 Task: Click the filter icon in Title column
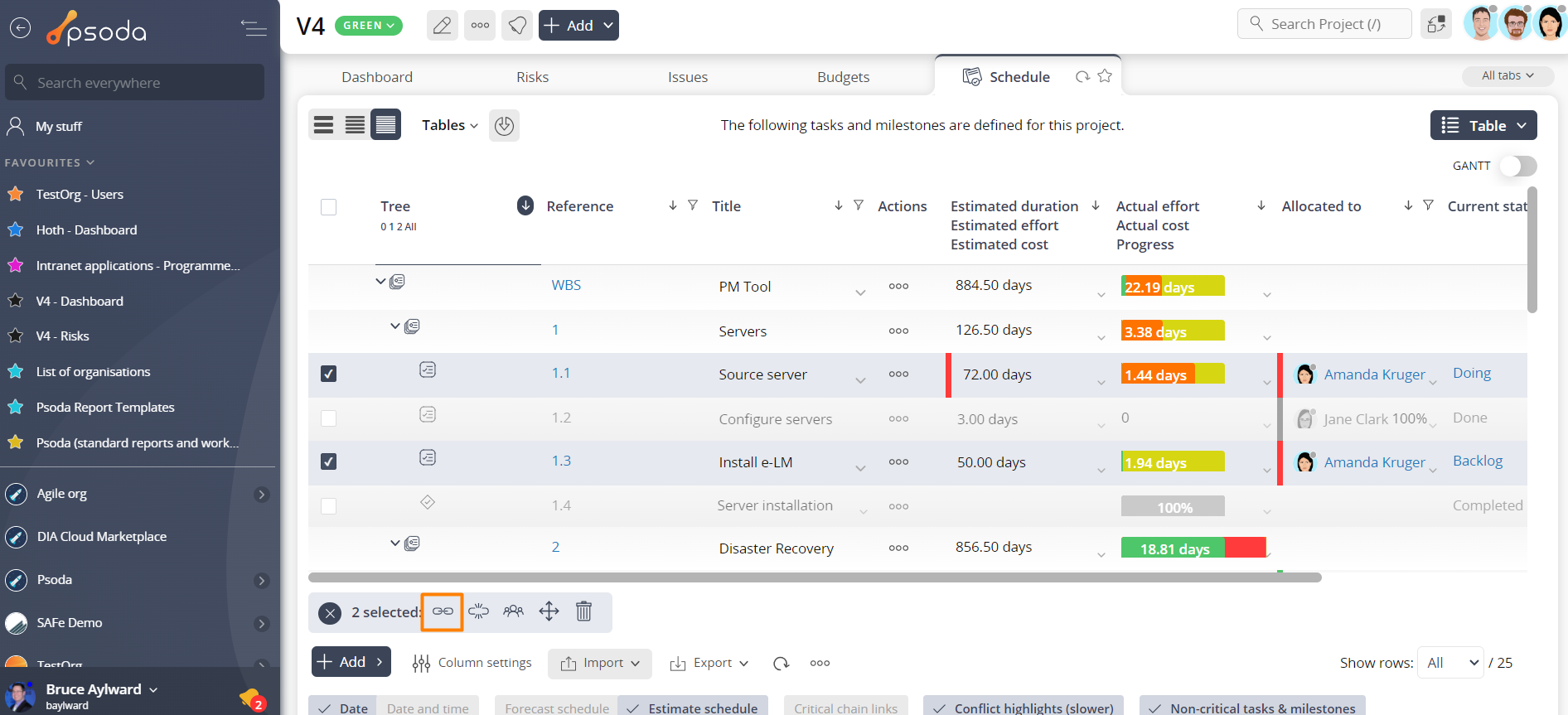tap(859, 205)
